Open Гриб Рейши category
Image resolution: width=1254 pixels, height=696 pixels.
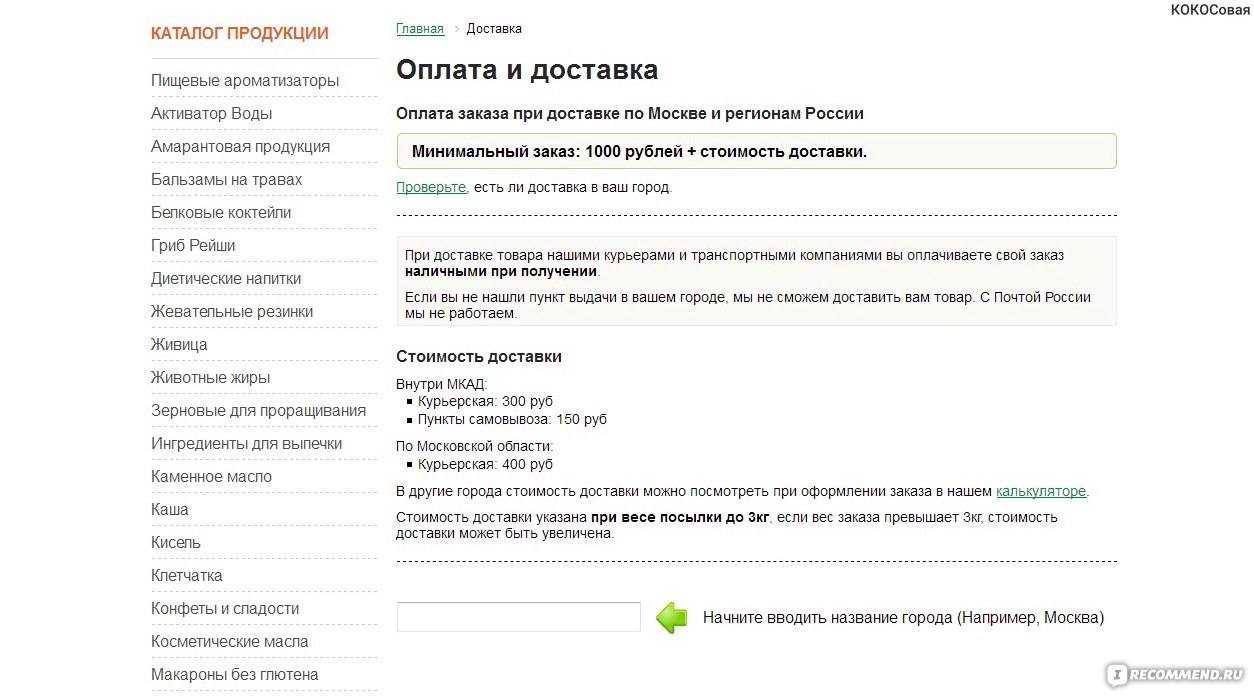(193, 246)
